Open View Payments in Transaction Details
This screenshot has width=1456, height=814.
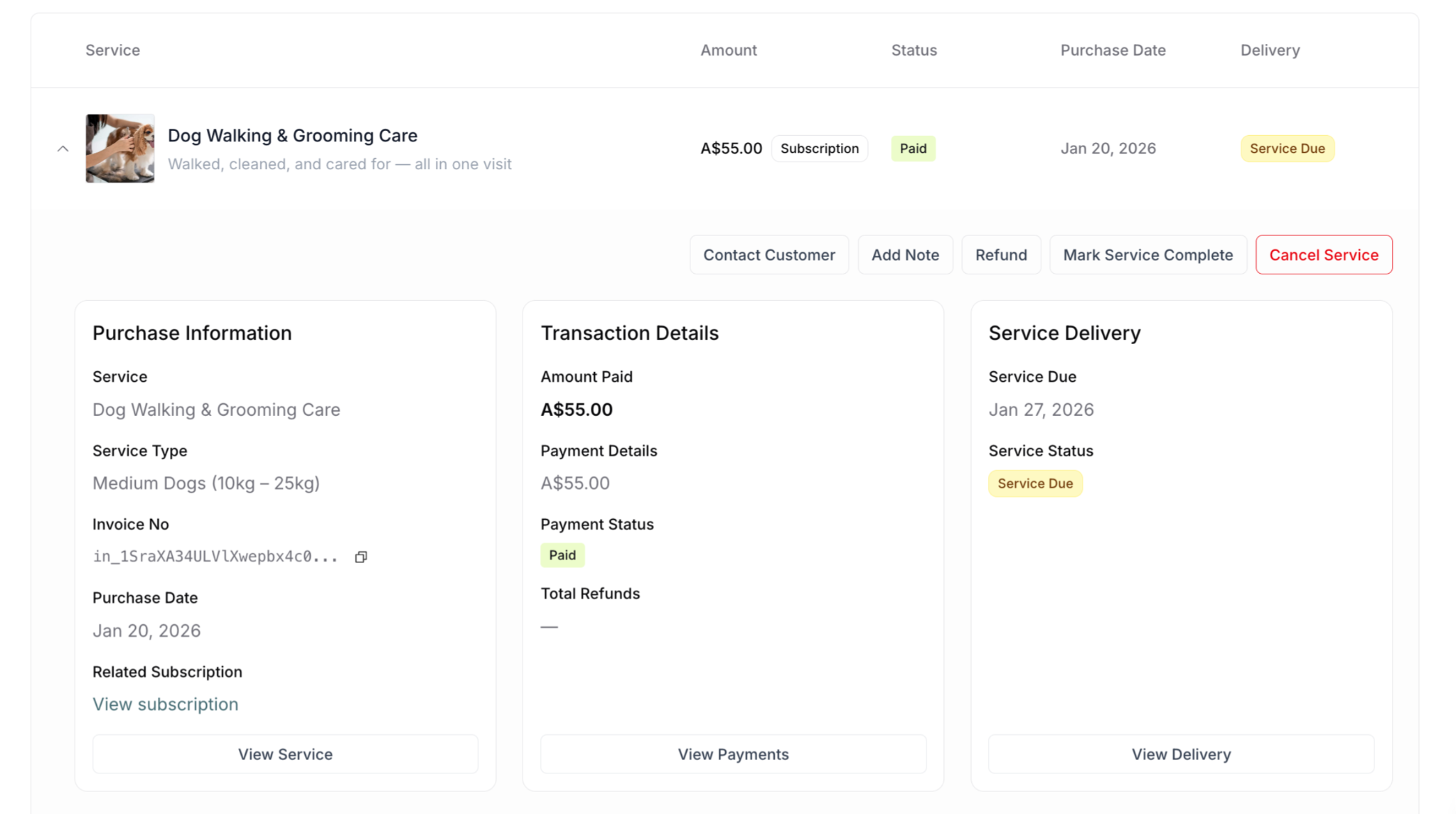pos(733,754)
